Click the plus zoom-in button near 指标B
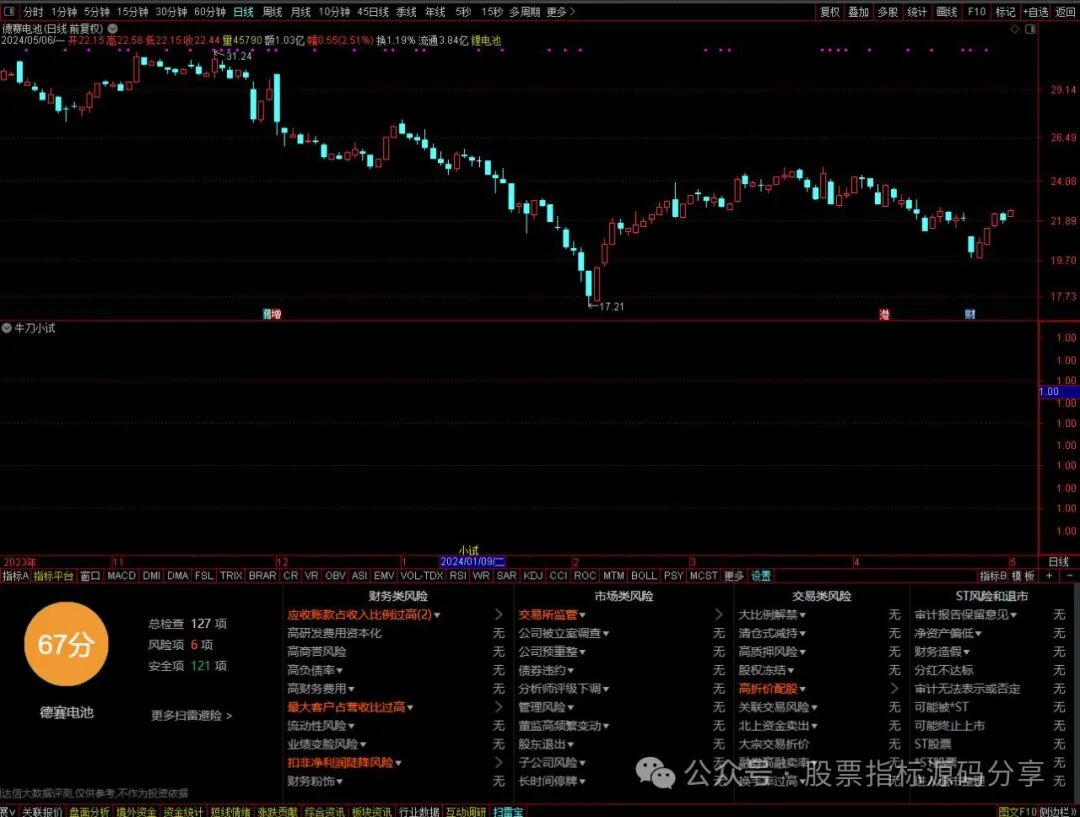This screenshot has width=1080, height=817. click(x=1049, y=576)
